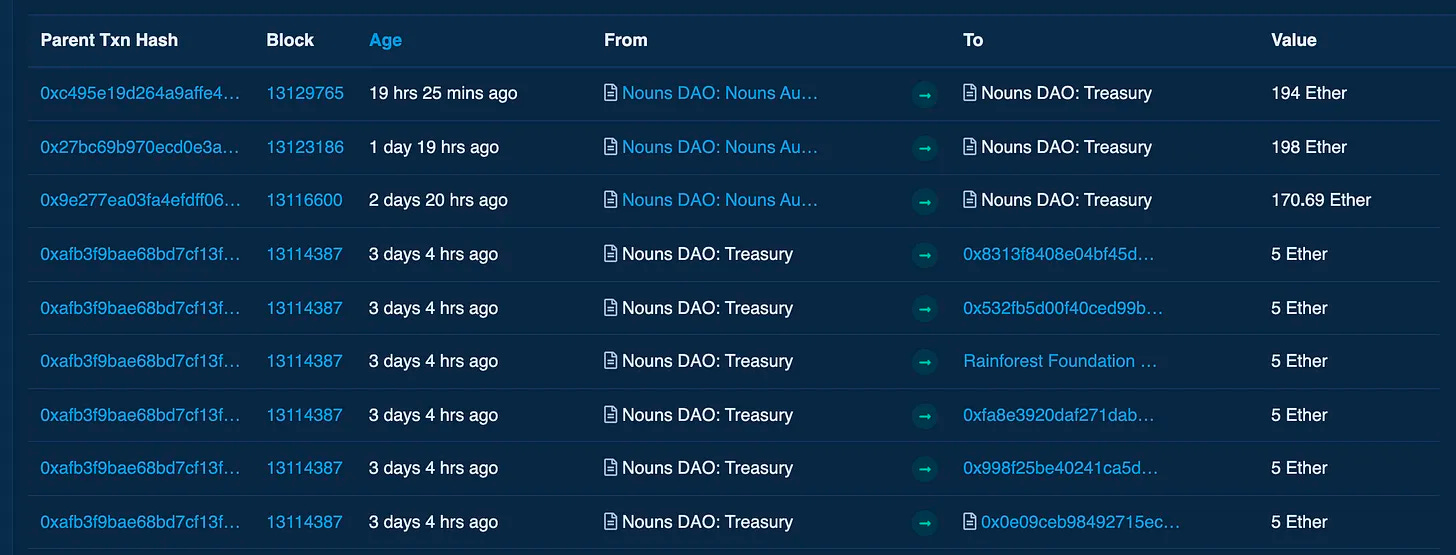Select the '194 Ether' value cell
This screenshot has height=555, width=1456.
1309,93
